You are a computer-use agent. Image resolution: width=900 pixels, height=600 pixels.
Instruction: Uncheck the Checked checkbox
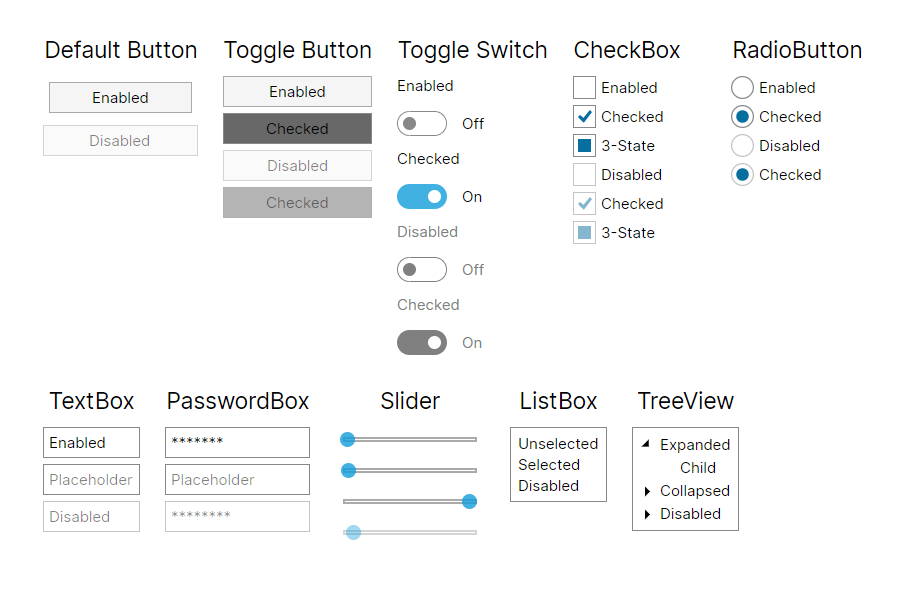pos(583,116)
